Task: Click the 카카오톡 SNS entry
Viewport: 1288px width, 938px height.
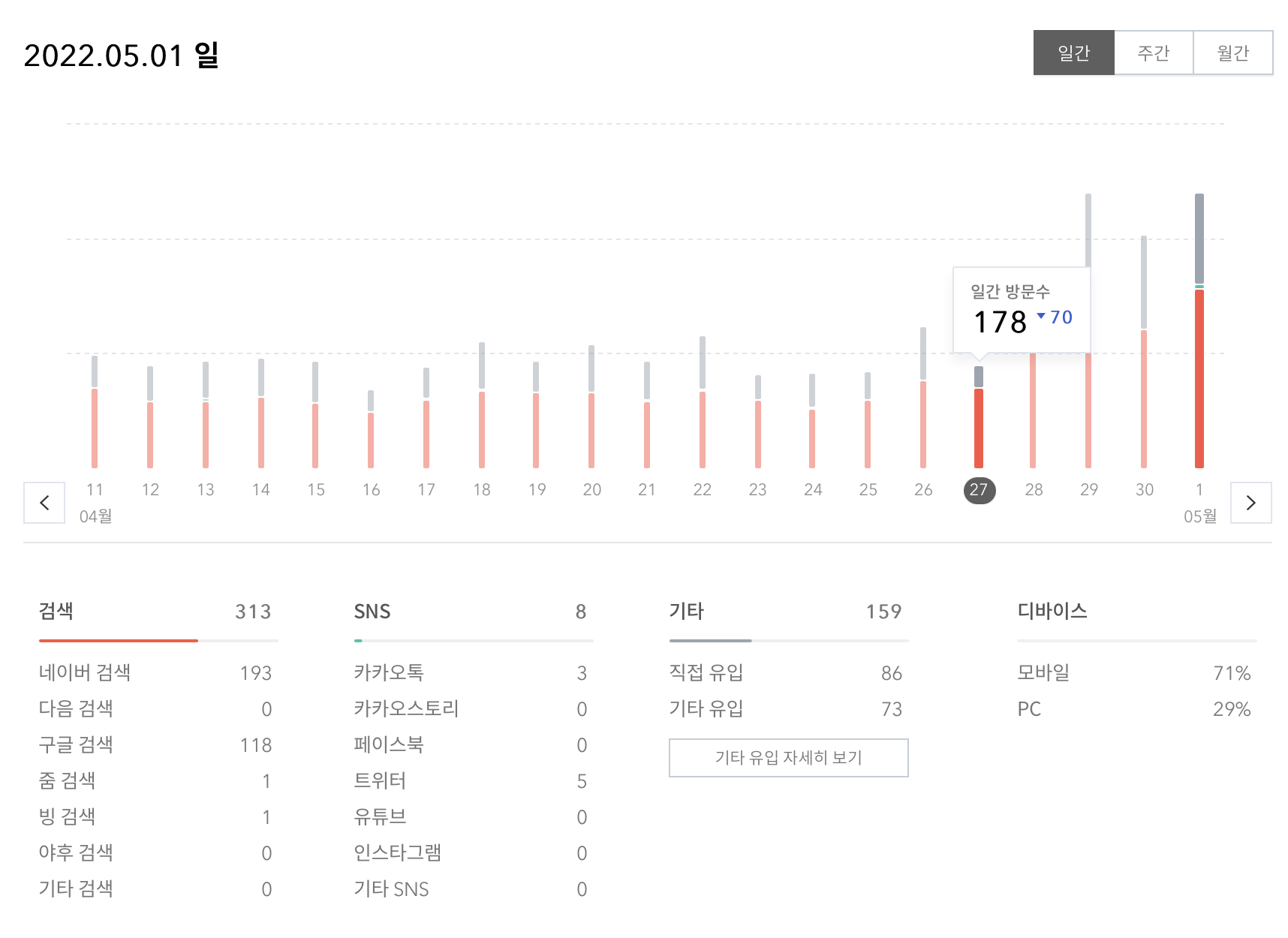Action: 389,673
